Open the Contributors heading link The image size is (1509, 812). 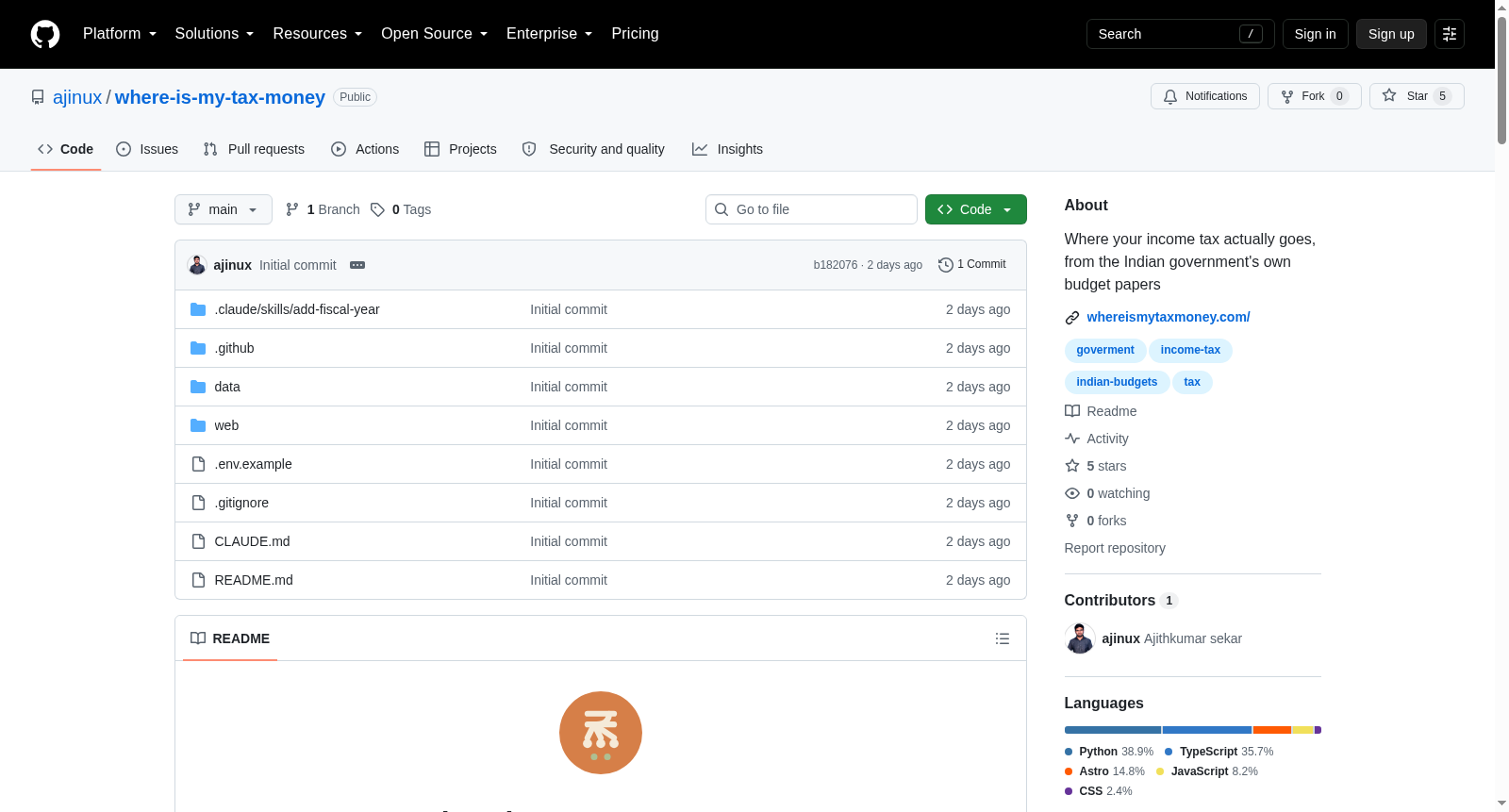(1121, 601)
